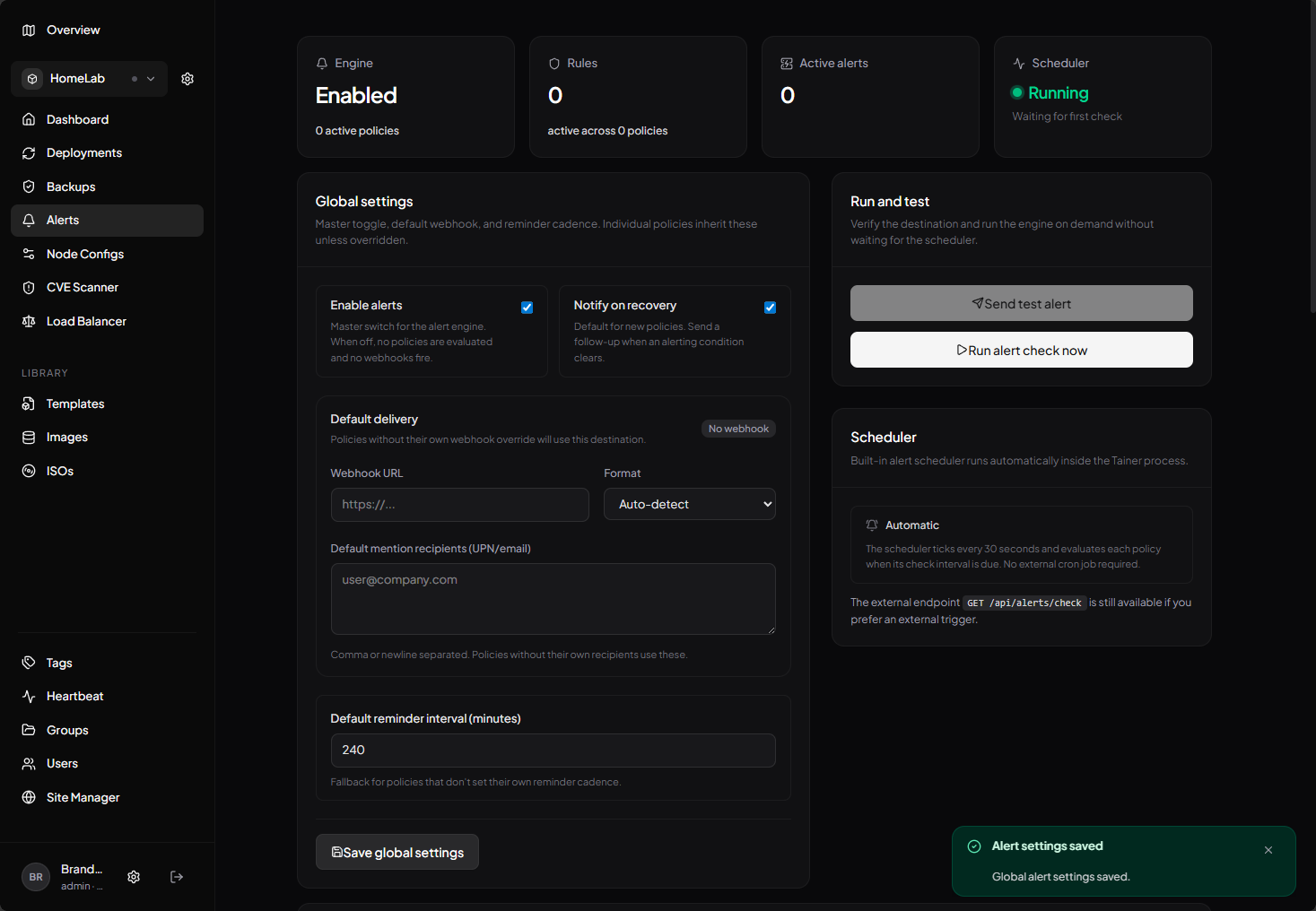Open user settings gear beside profile

tap(134, 877)
